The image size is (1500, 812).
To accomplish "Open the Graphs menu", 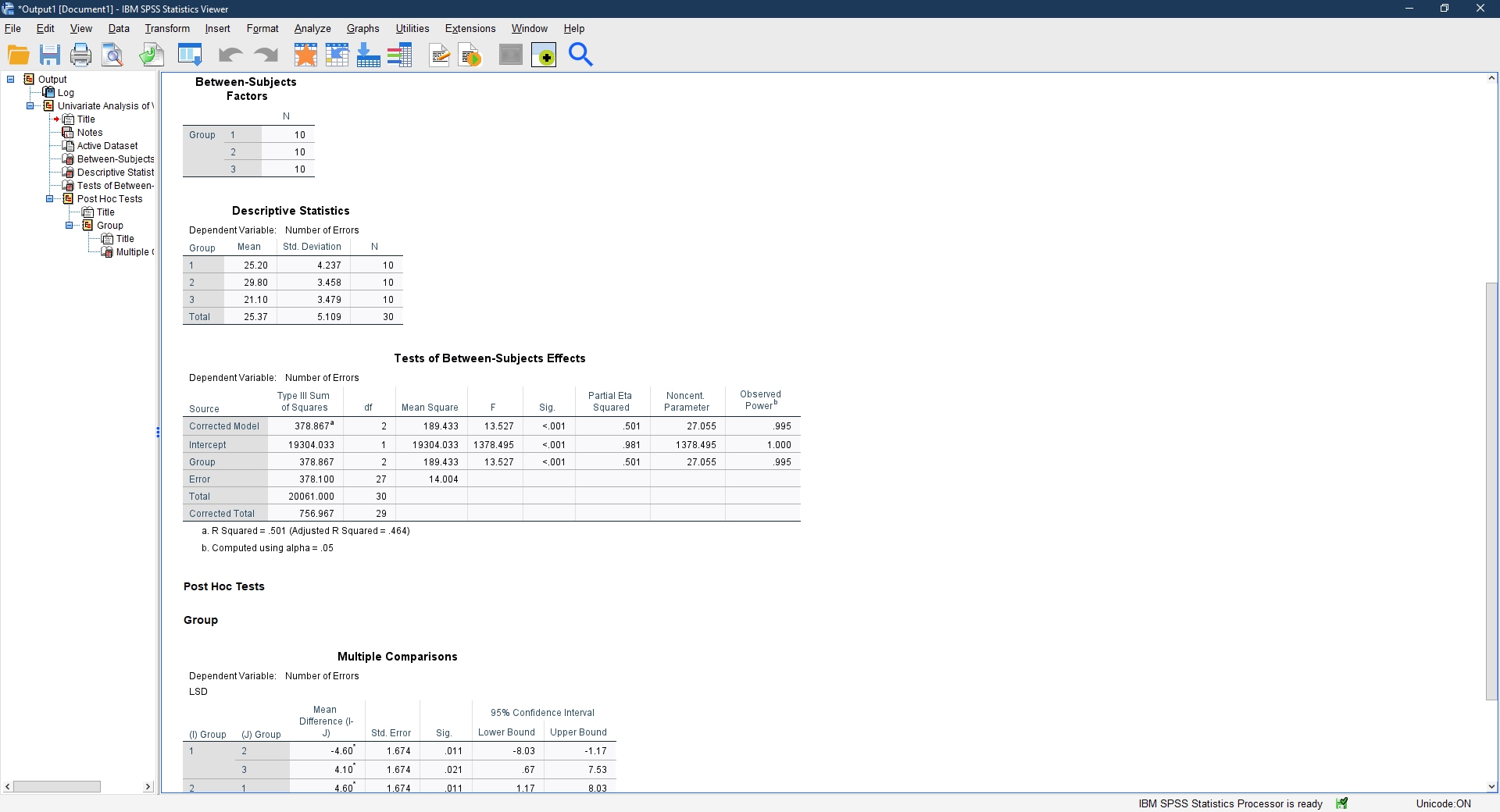I will coord(363,28).
